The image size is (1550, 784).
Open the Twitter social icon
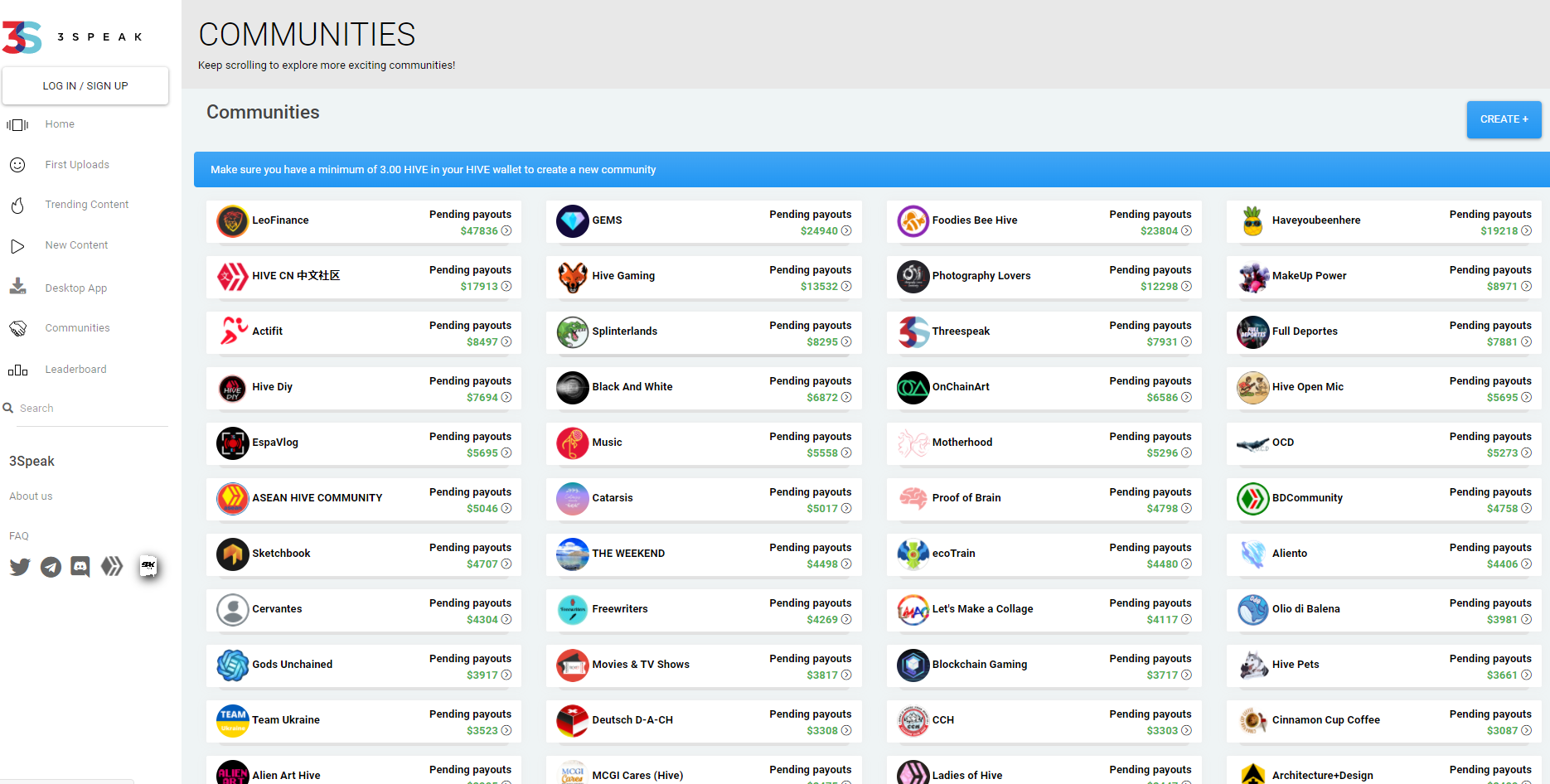(x=20, y=567)
